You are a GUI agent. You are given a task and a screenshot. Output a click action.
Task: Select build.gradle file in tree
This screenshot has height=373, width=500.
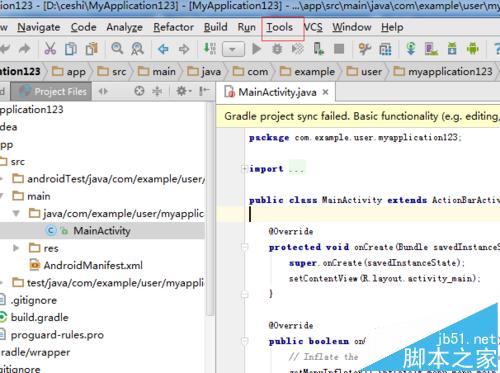[x=39, y=317]
